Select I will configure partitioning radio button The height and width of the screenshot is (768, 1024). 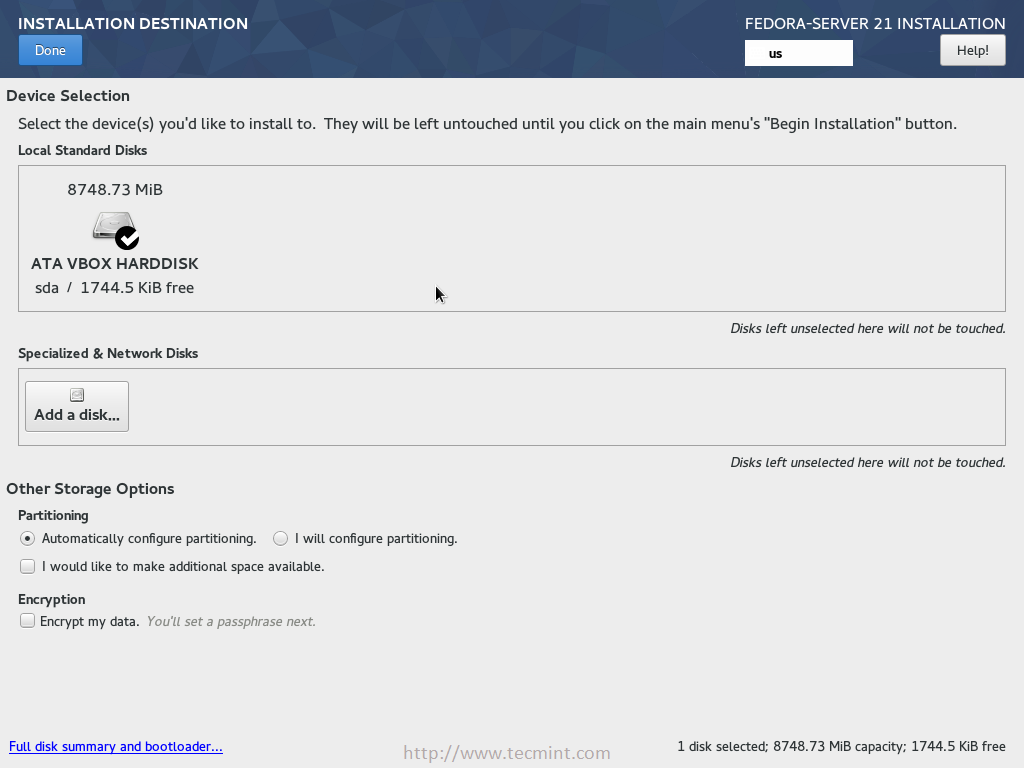pyautogui.click(x=280, y=538)
